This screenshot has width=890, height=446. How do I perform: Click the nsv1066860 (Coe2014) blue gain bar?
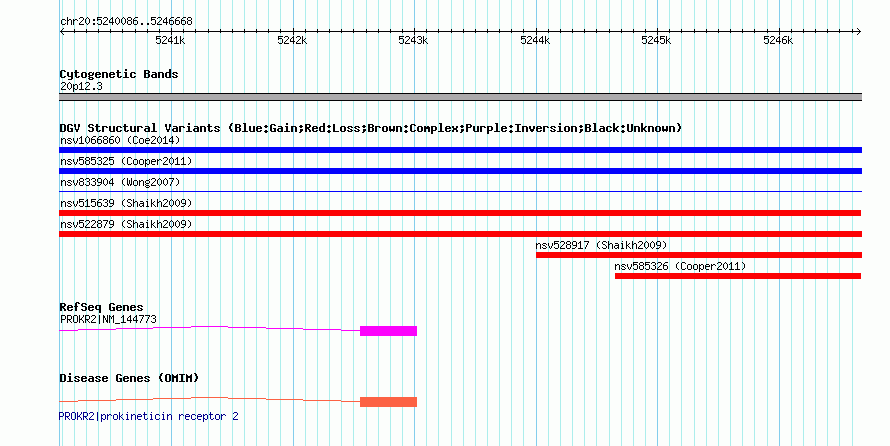460,150
